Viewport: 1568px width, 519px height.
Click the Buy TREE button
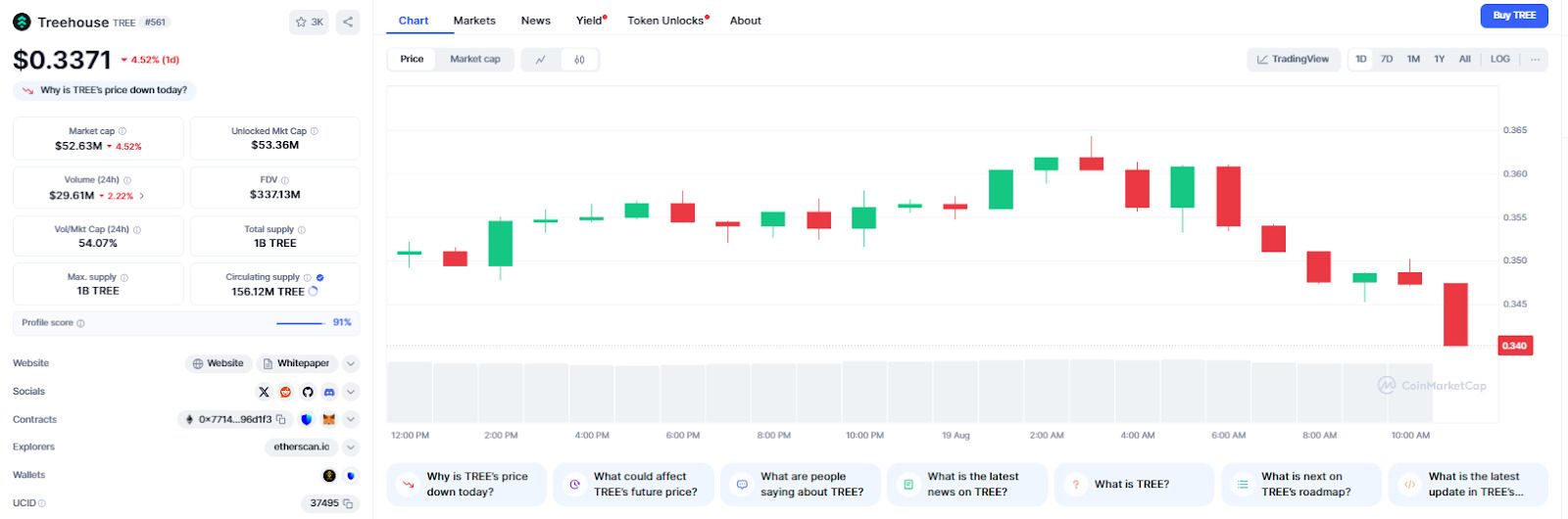click(x=1514, y=16)
